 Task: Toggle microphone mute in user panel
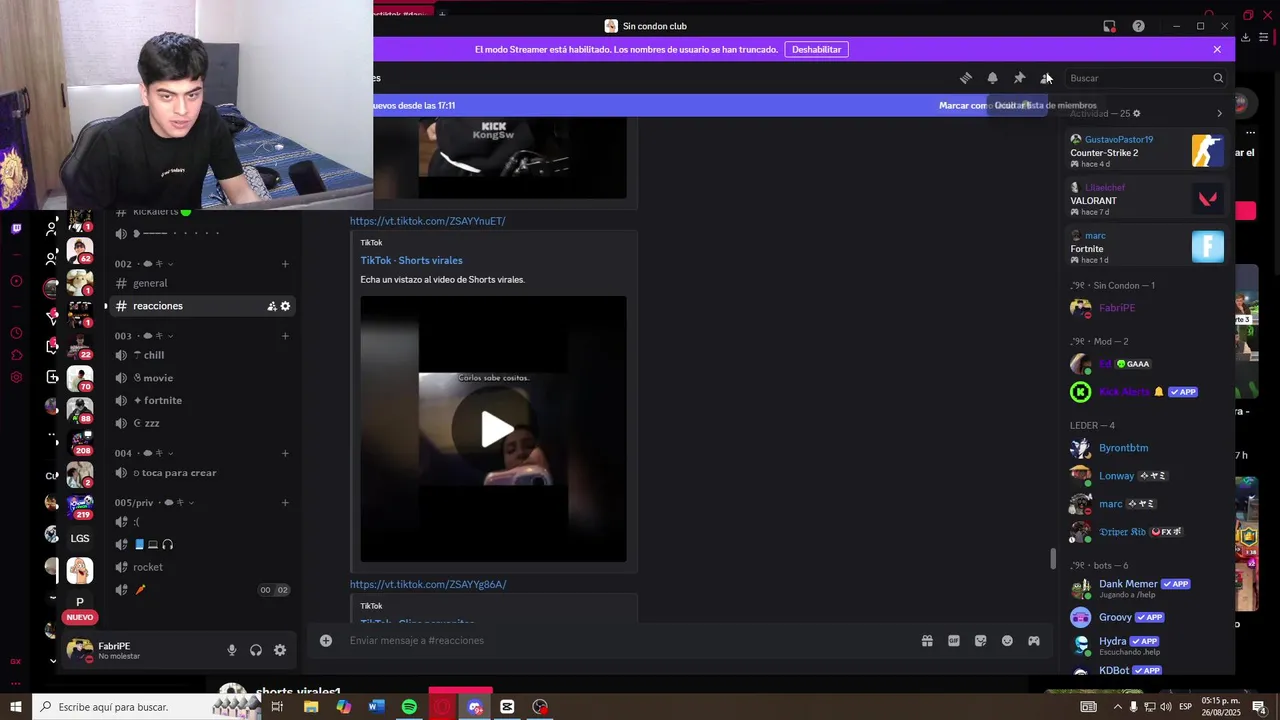pyautogui.click(x=232, y=650)
